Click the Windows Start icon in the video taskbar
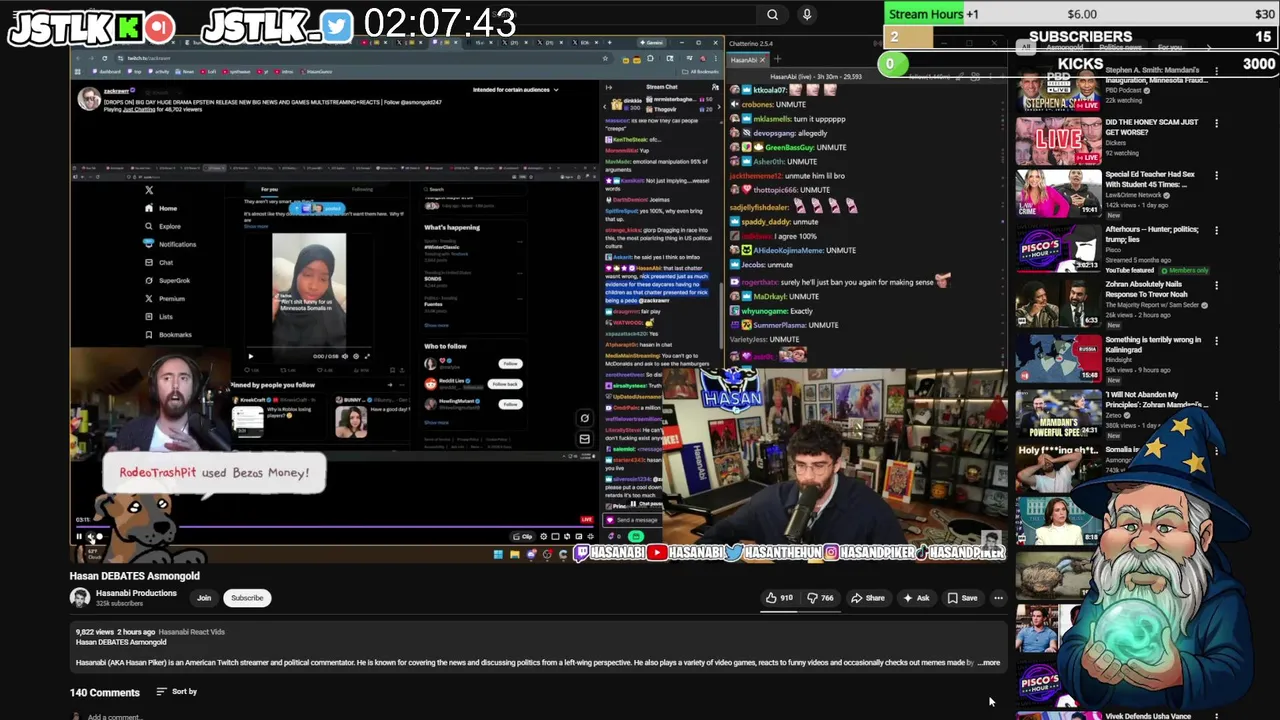Image resolution: width=1280 pixels, height=720 pixels. point(498,553)
